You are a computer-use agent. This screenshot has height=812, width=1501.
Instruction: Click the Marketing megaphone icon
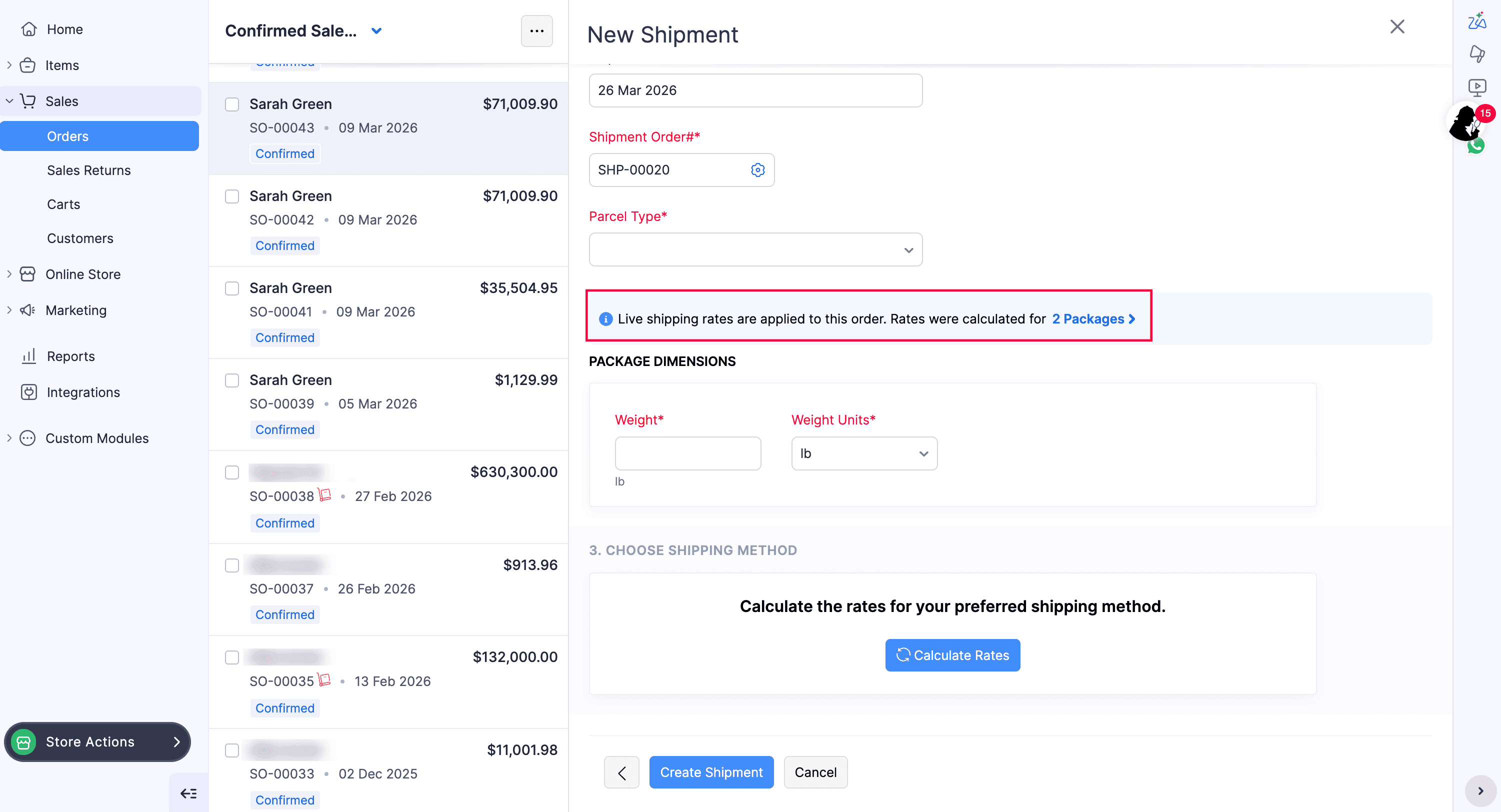tap(27, 310)
